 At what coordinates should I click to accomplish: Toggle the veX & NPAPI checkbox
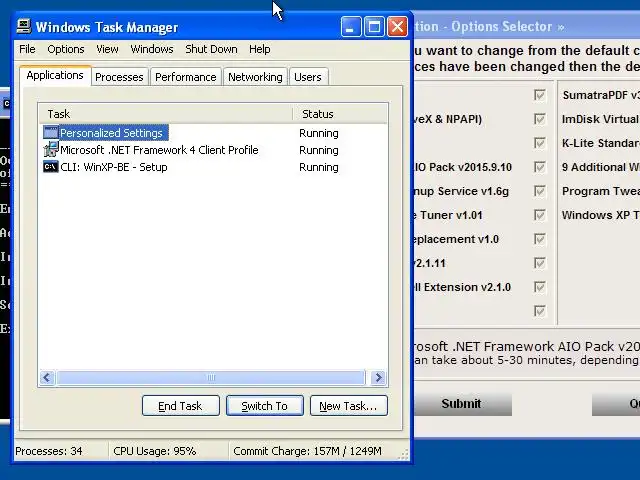click(540, 119)
